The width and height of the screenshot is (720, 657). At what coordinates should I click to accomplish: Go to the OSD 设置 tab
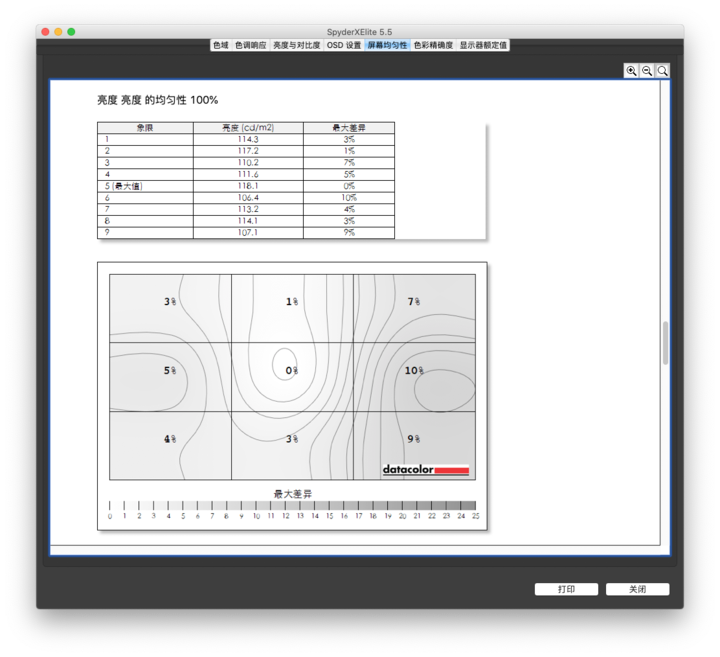[x=344, y=45]
